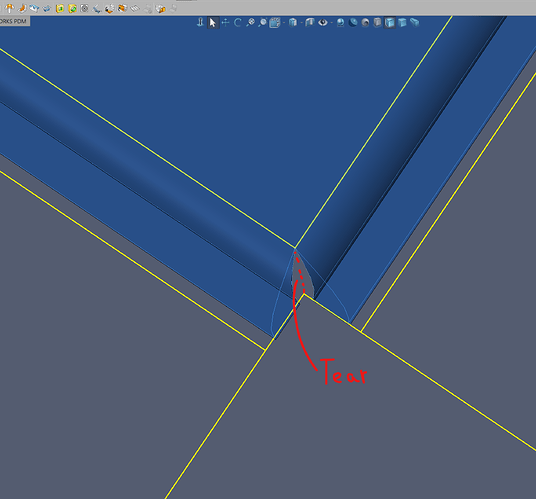Click the zoom to area magnifier icon

[x=263, y=23]
